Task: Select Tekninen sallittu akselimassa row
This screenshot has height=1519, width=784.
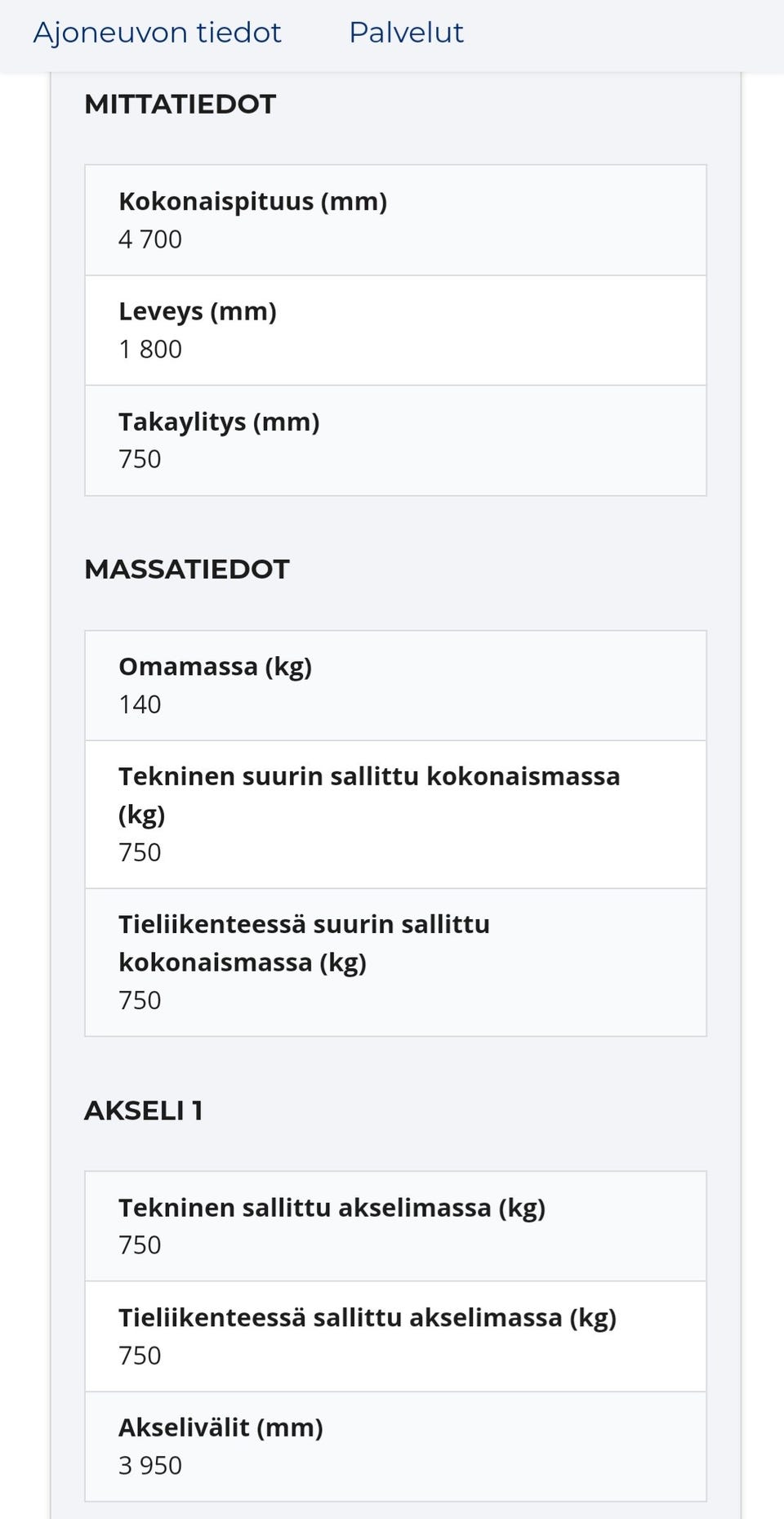Action: pos(394,1224)
